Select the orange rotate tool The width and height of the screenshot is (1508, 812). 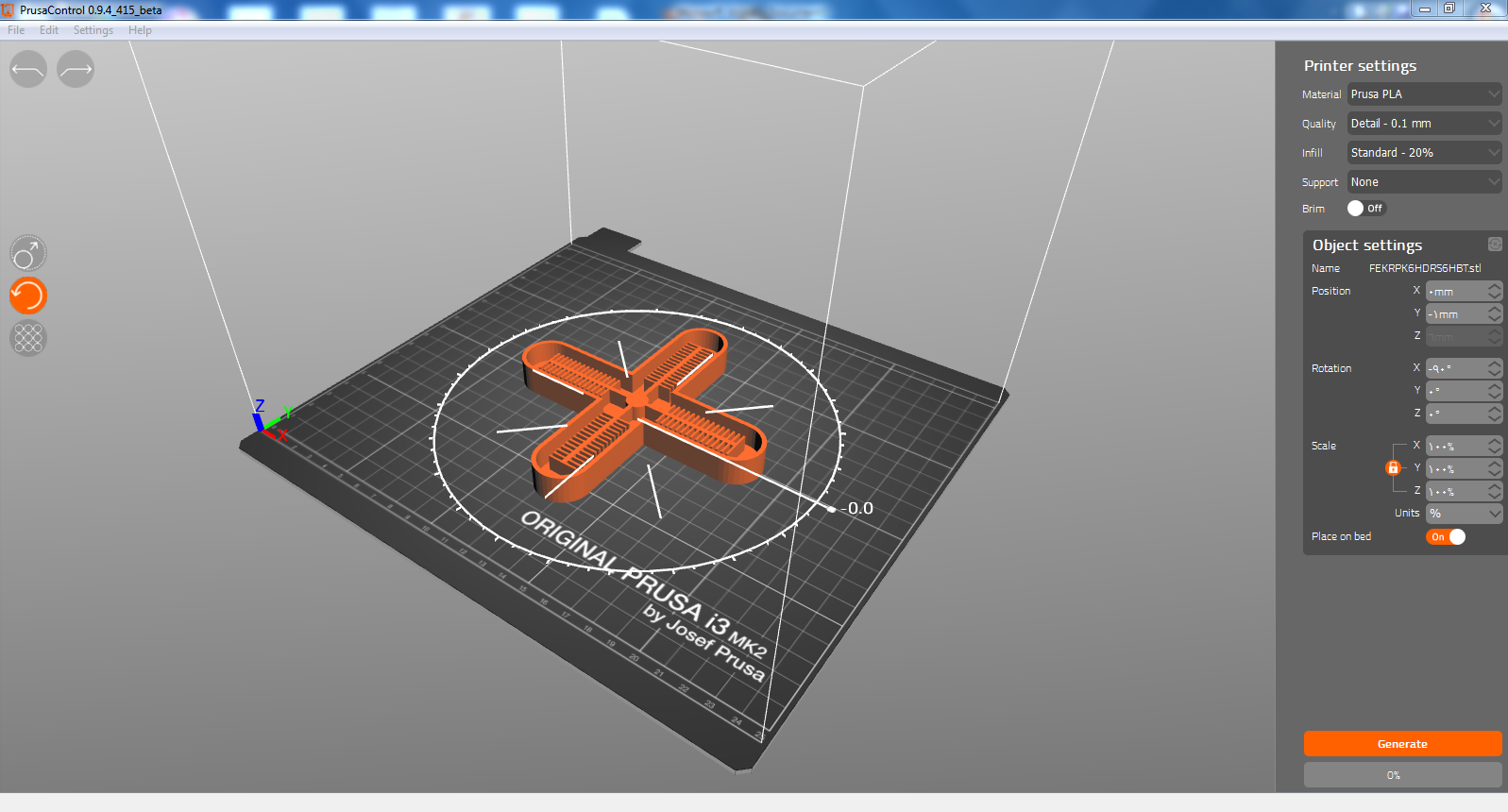(x=28, y=296)
